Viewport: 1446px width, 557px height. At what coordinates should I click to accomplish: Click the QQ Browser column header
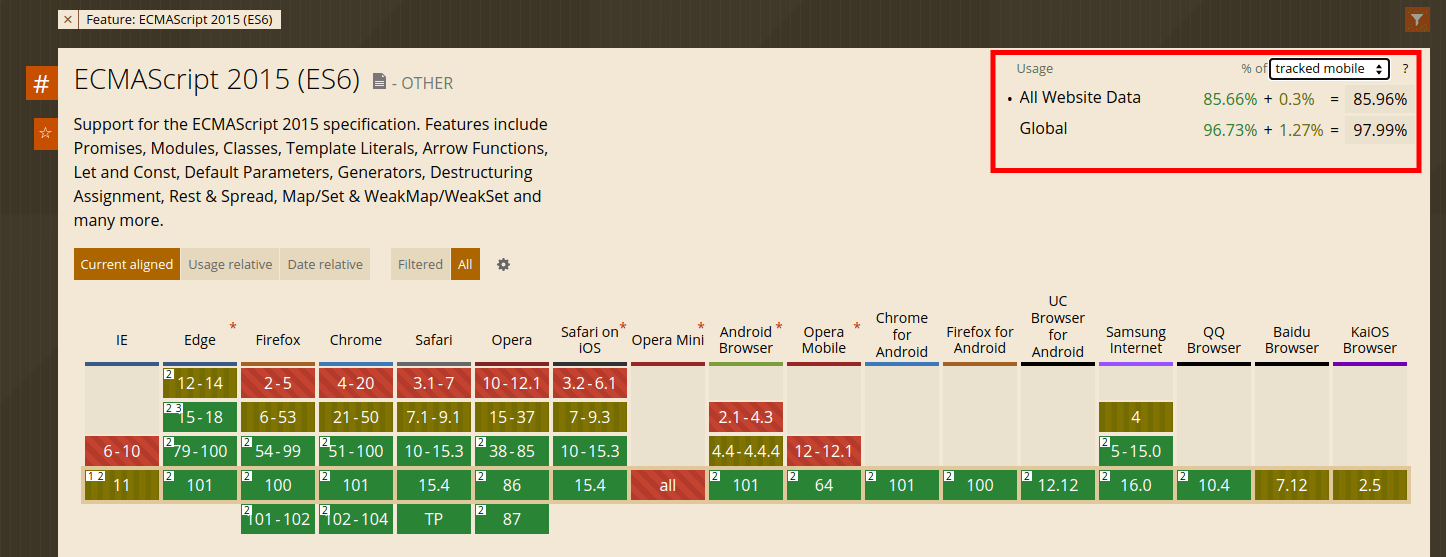[x=1214, y=340]
